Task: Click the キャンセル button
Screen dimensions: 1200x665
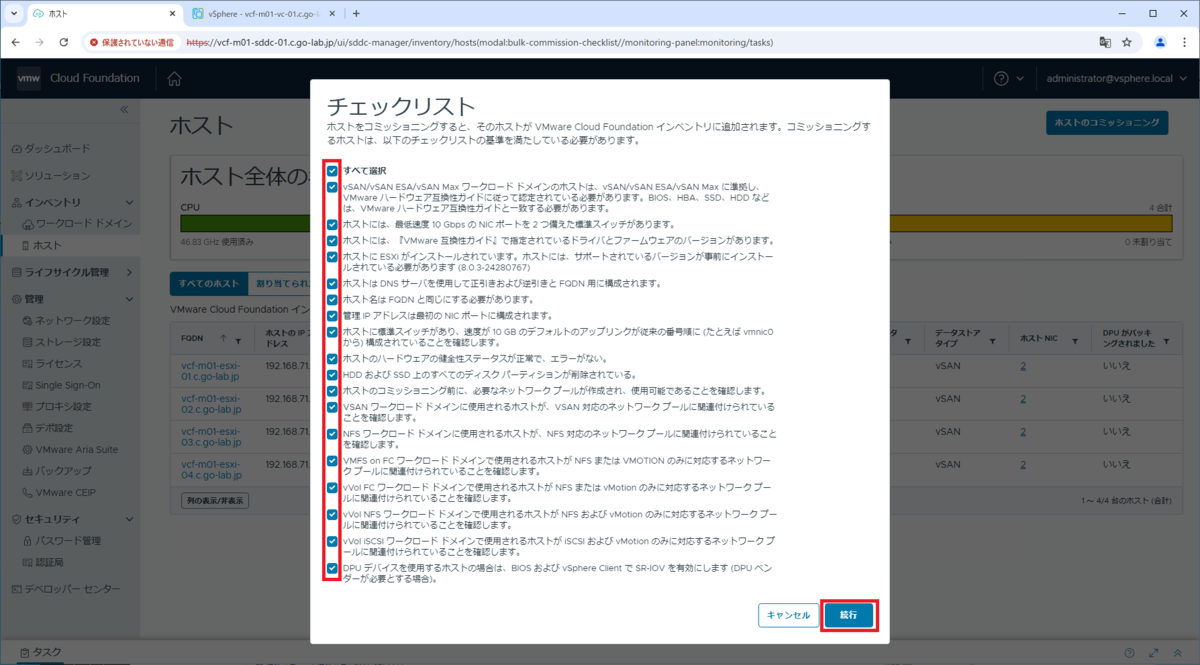Action: 788,615
